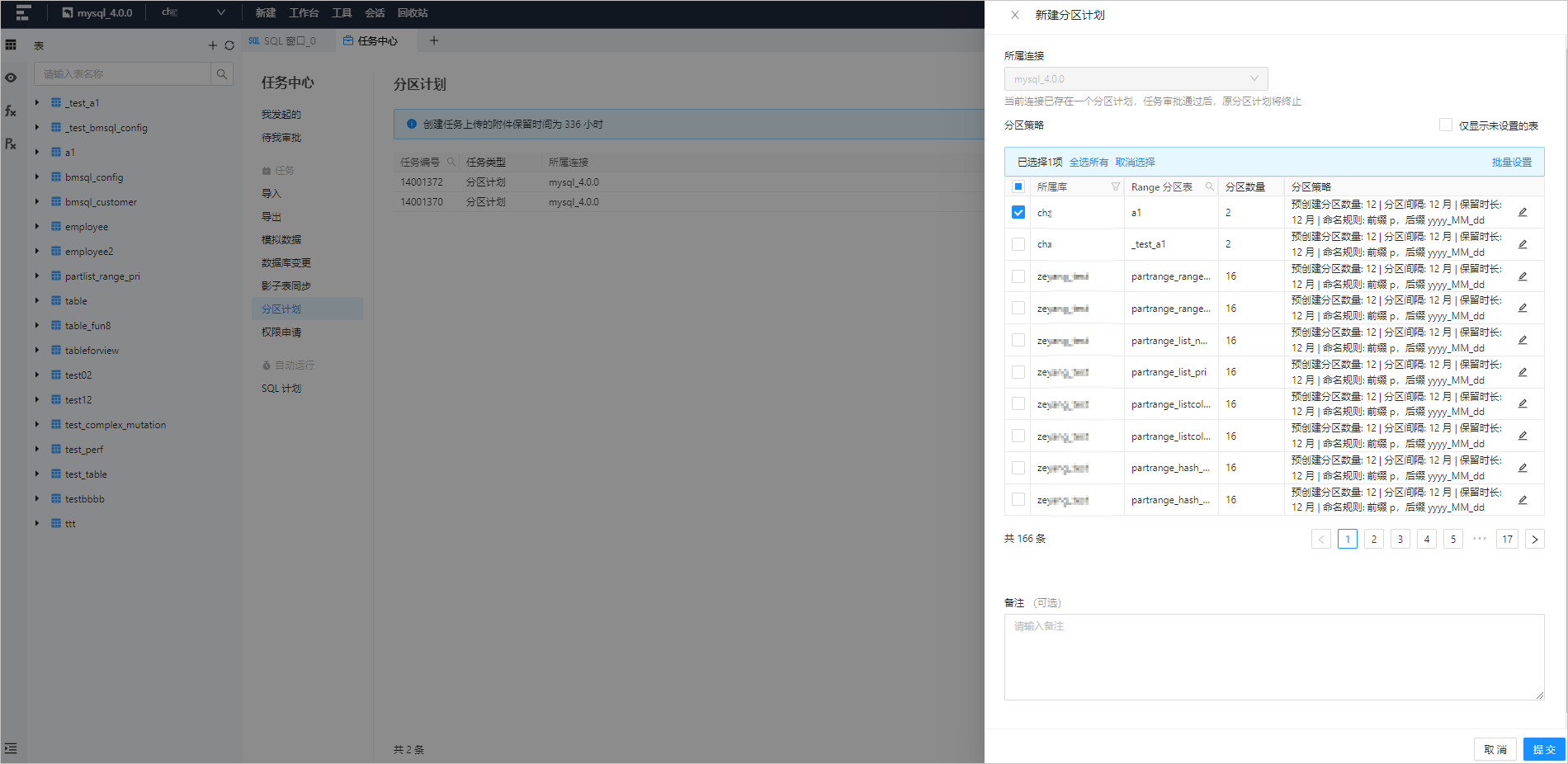This screenshot has width=1568, height=764.
Task: Open the 新建 menu
Action: (x=266, y=12)
